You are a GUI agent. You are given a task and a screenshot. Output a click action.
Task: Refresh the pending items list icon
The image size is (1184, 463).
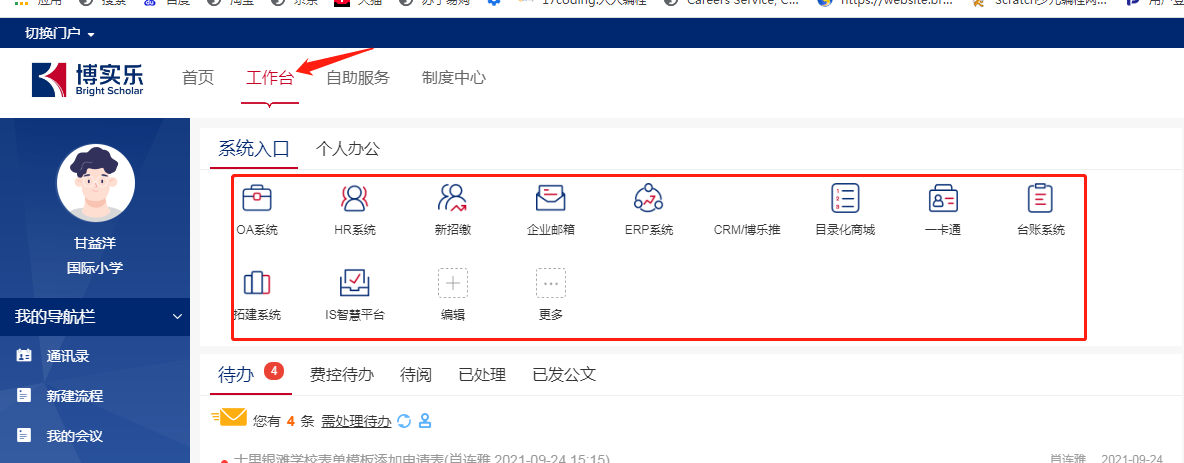pyautogui.click(x=404, y=421)
